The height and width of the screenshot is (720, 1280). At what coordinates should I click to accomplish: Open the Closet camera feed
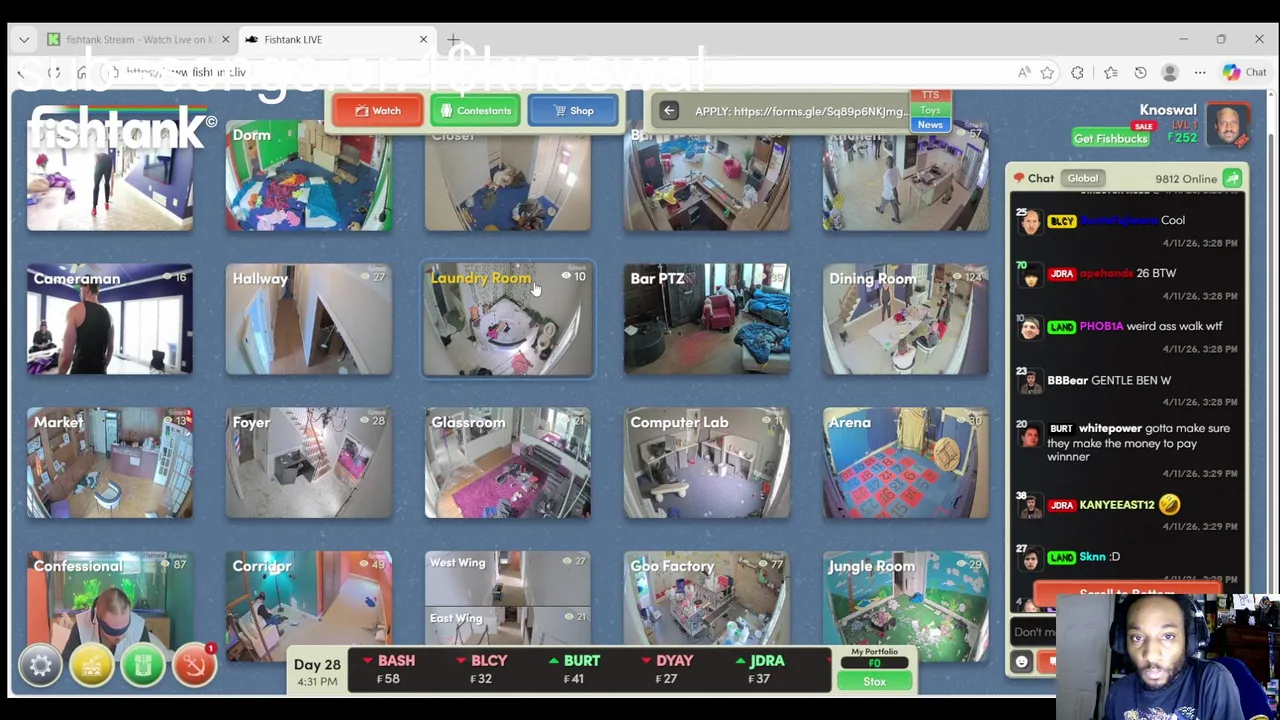(508, 175)
